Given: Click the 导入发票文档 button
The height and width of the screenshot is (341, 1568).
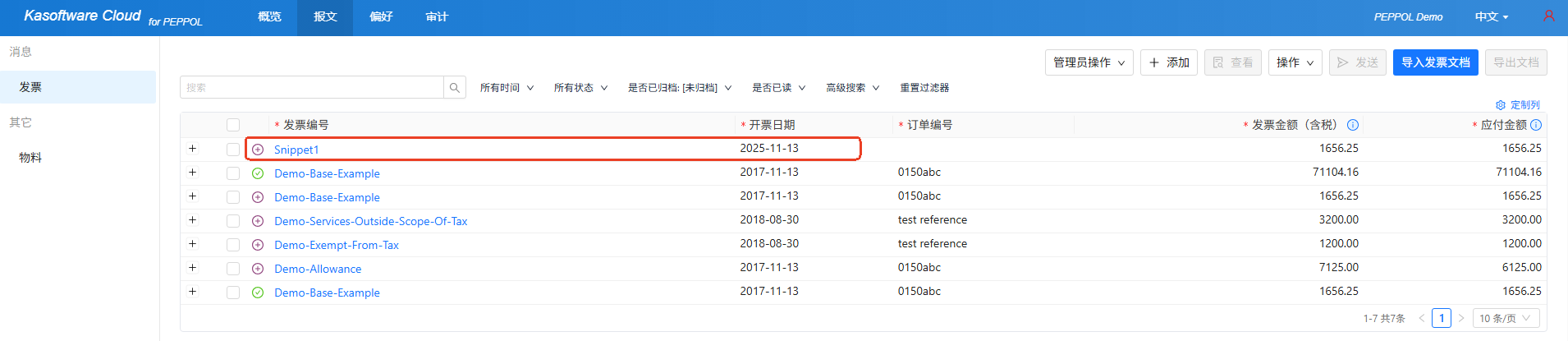Looking at the screenshot, I should point(1435,62).
